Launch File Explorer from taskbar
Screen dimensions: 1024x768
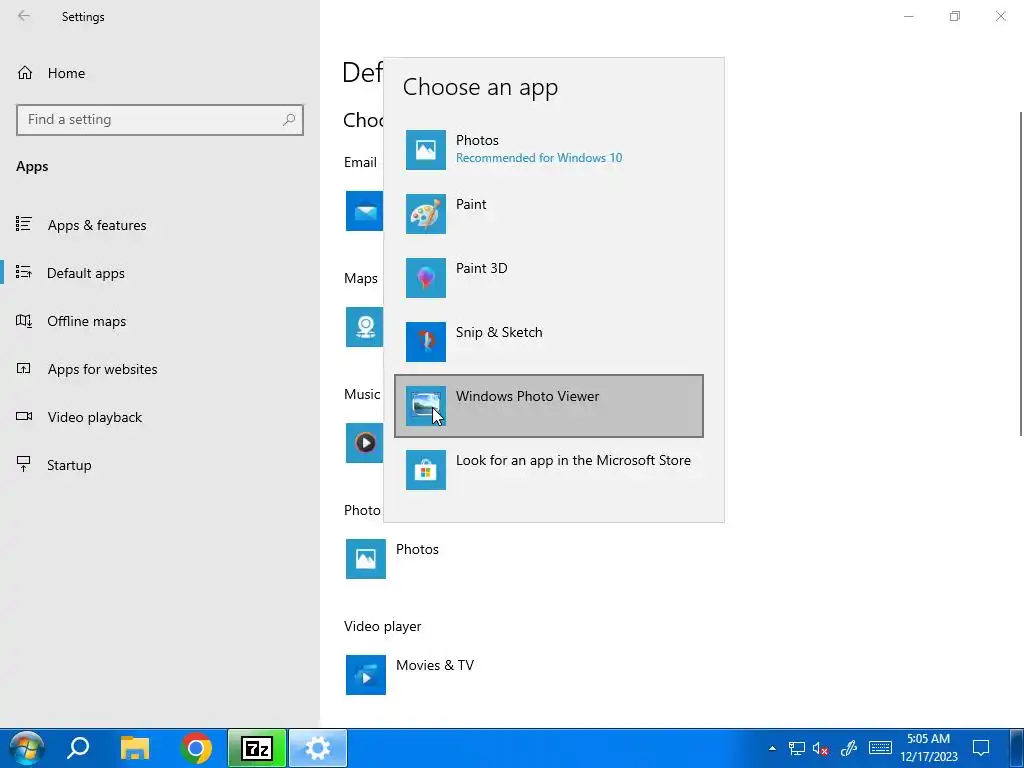click(135, 748)
